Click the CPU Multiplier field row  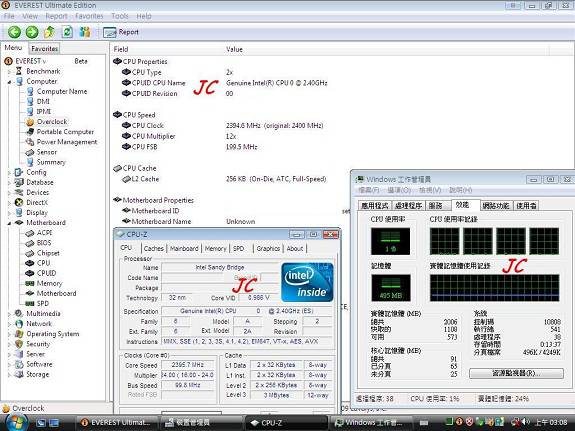(x=180, y=136)
